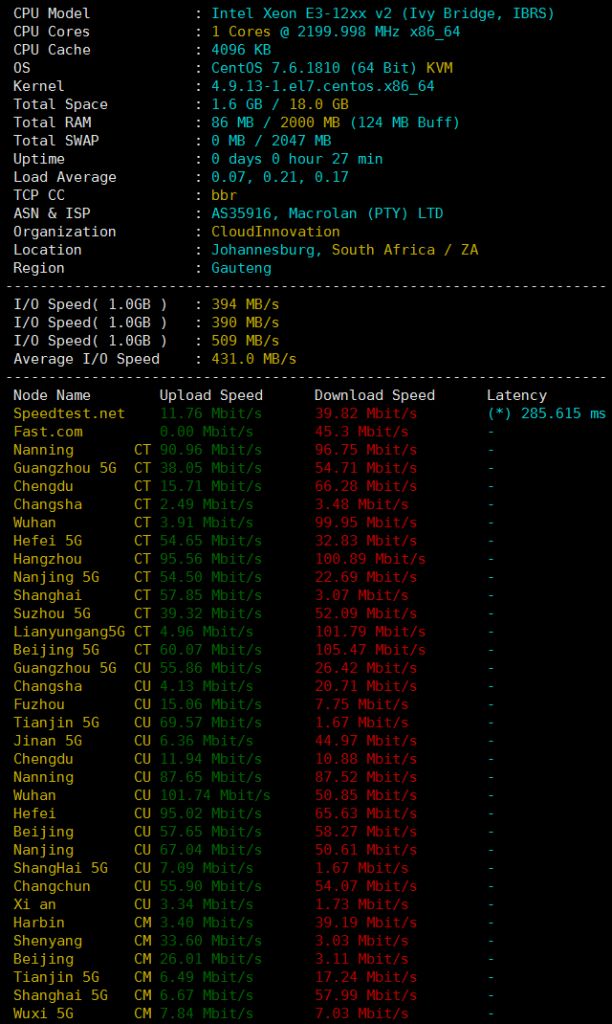The height and width of the screenshot is (1024, 612).
Task: Click the organization value CloudInnovation
Action: [x=276, y=232]
